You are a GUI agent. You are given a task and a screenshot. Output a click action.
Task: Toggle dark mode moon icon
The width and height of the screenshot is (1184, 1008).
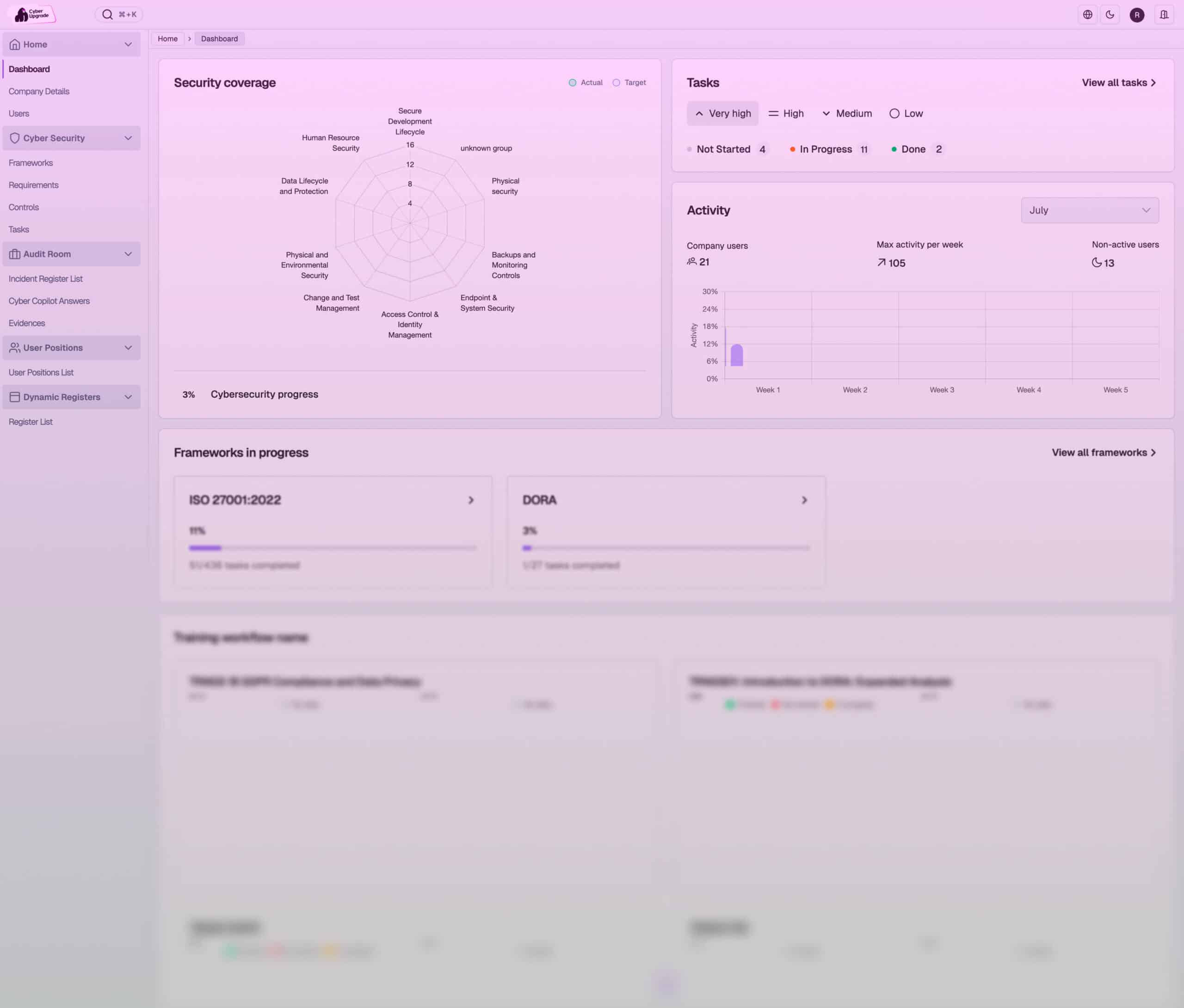tap(1110, 15)
